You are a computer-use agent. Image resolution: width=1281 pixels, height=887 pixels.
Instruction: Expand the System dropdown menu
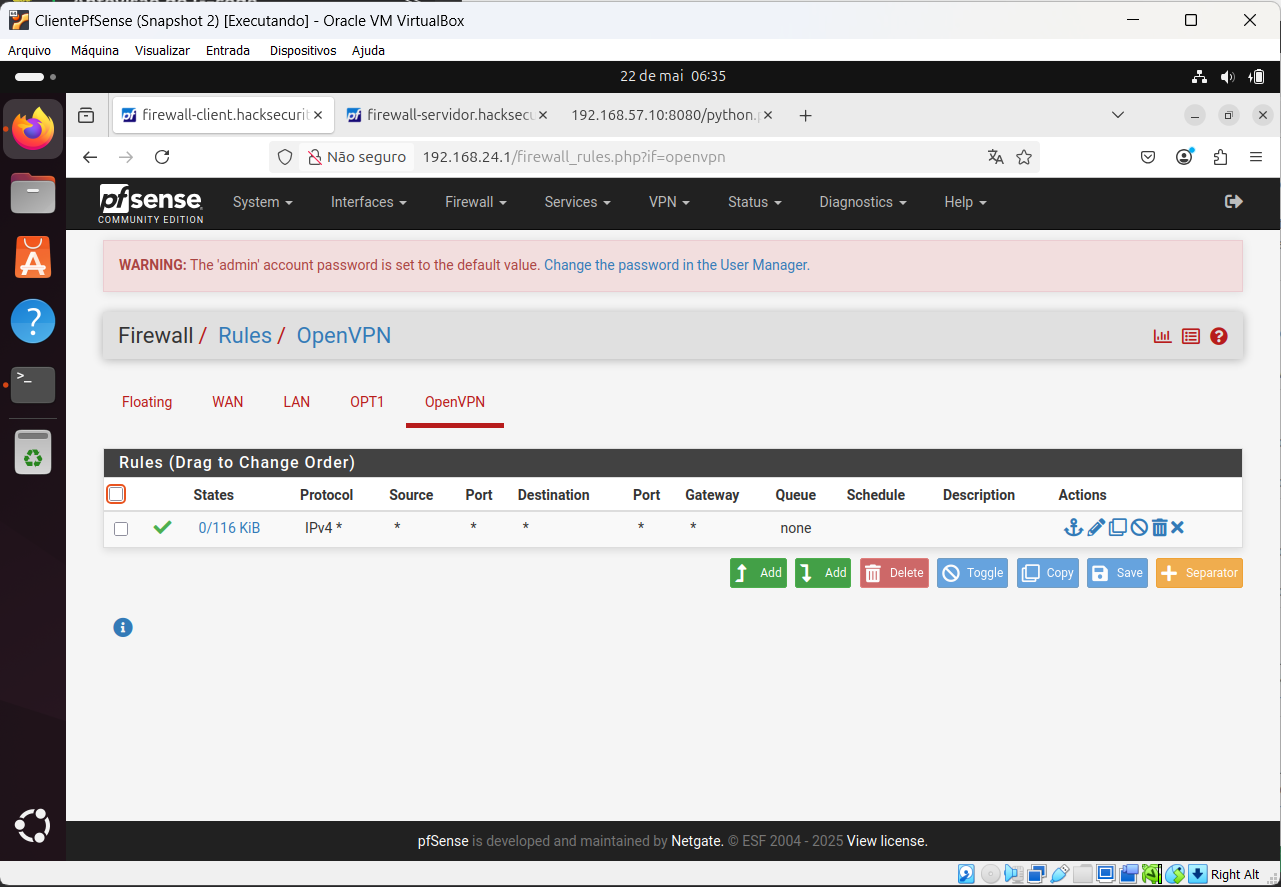263,202
